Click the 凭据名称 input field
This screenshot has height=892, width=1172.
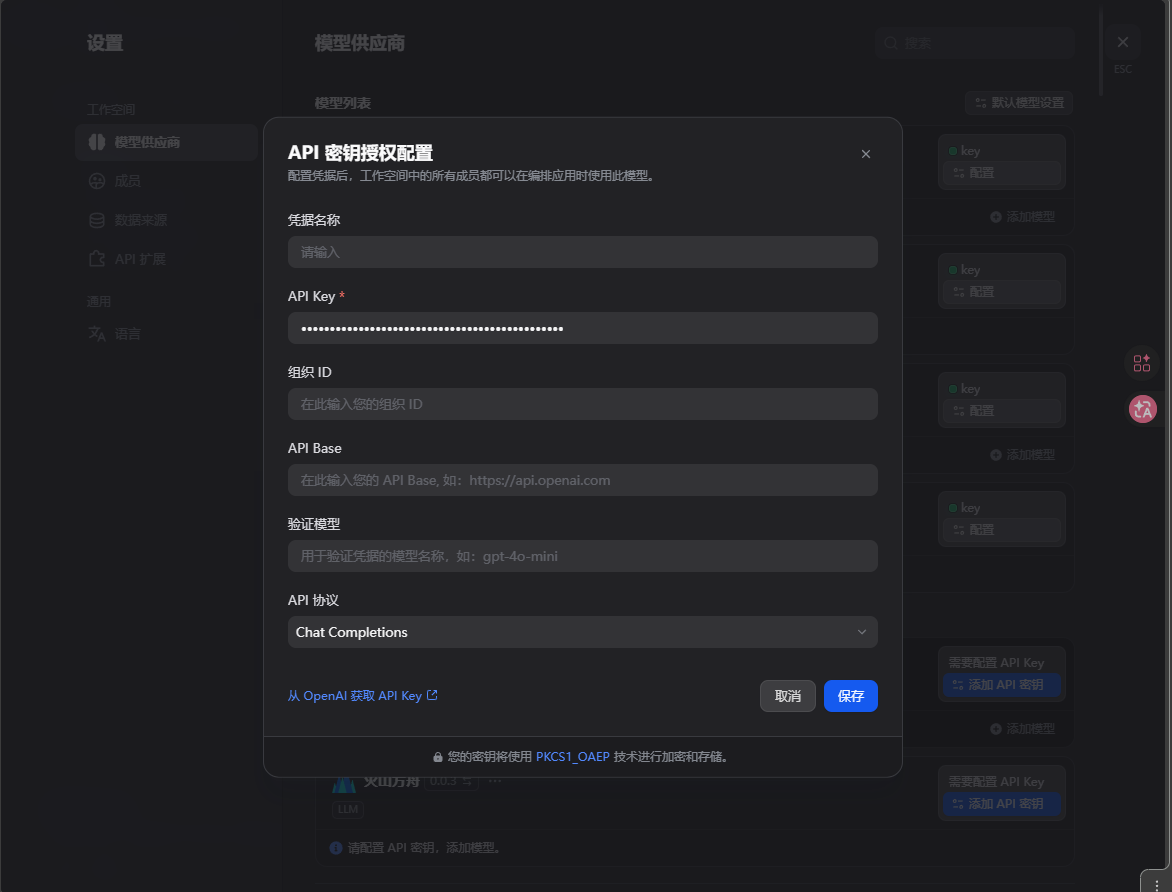point(582,252)
